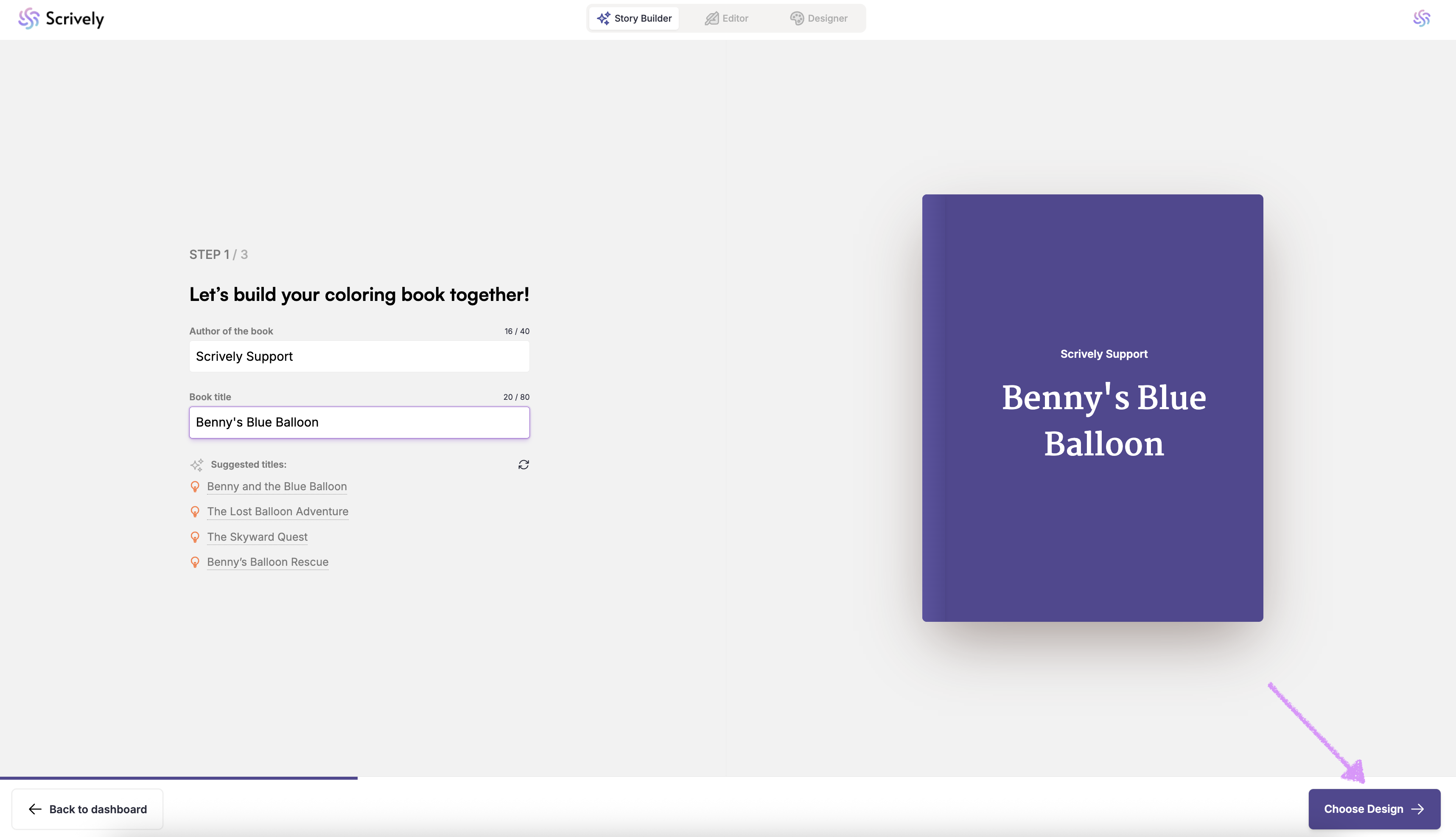Open the Designer tab

tap(819, 18)
